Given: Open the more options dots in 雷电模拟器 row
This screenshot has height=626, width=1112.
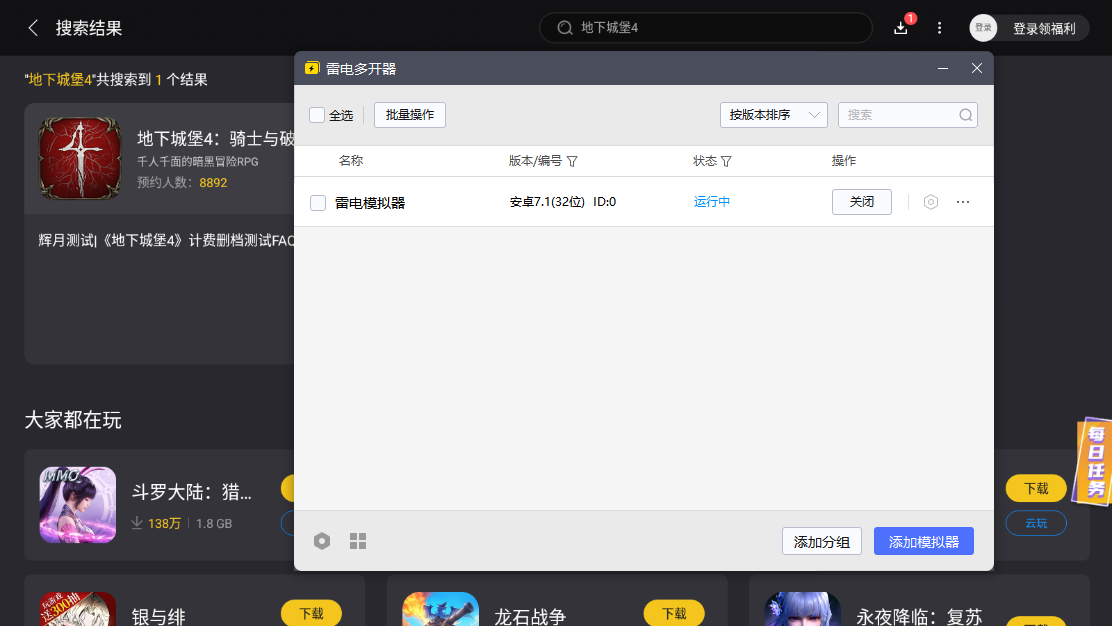Looking at the screenshot, I should (962, 202).
